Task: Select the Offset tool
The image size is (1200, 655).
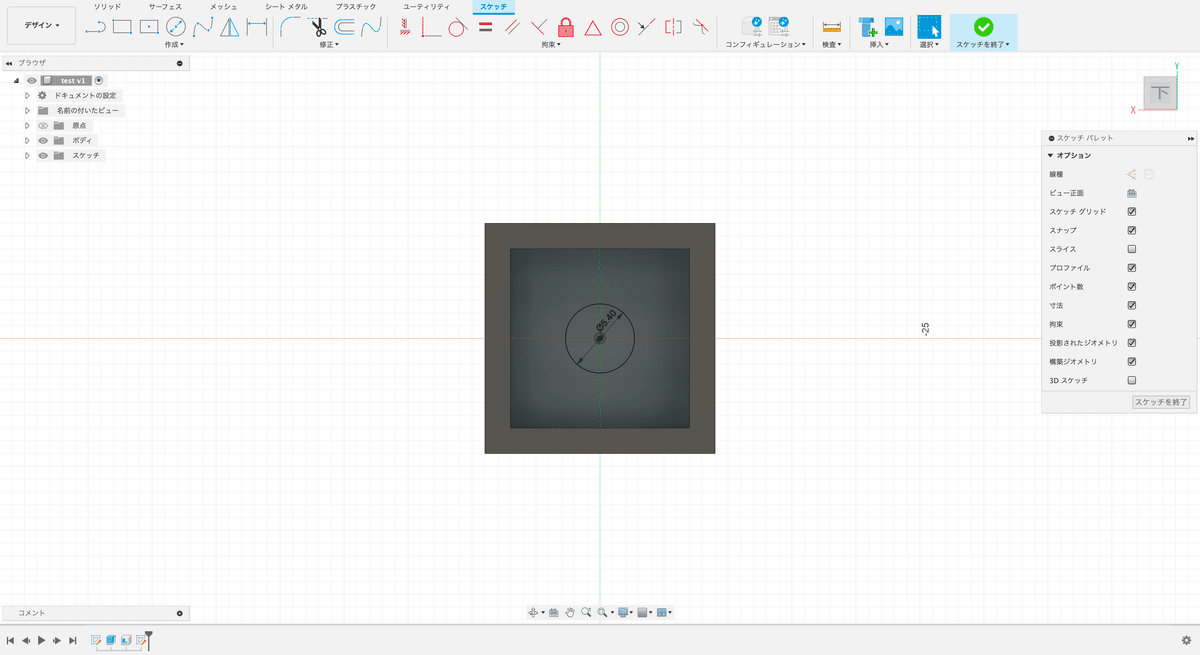Action: [x=345, y=27]
